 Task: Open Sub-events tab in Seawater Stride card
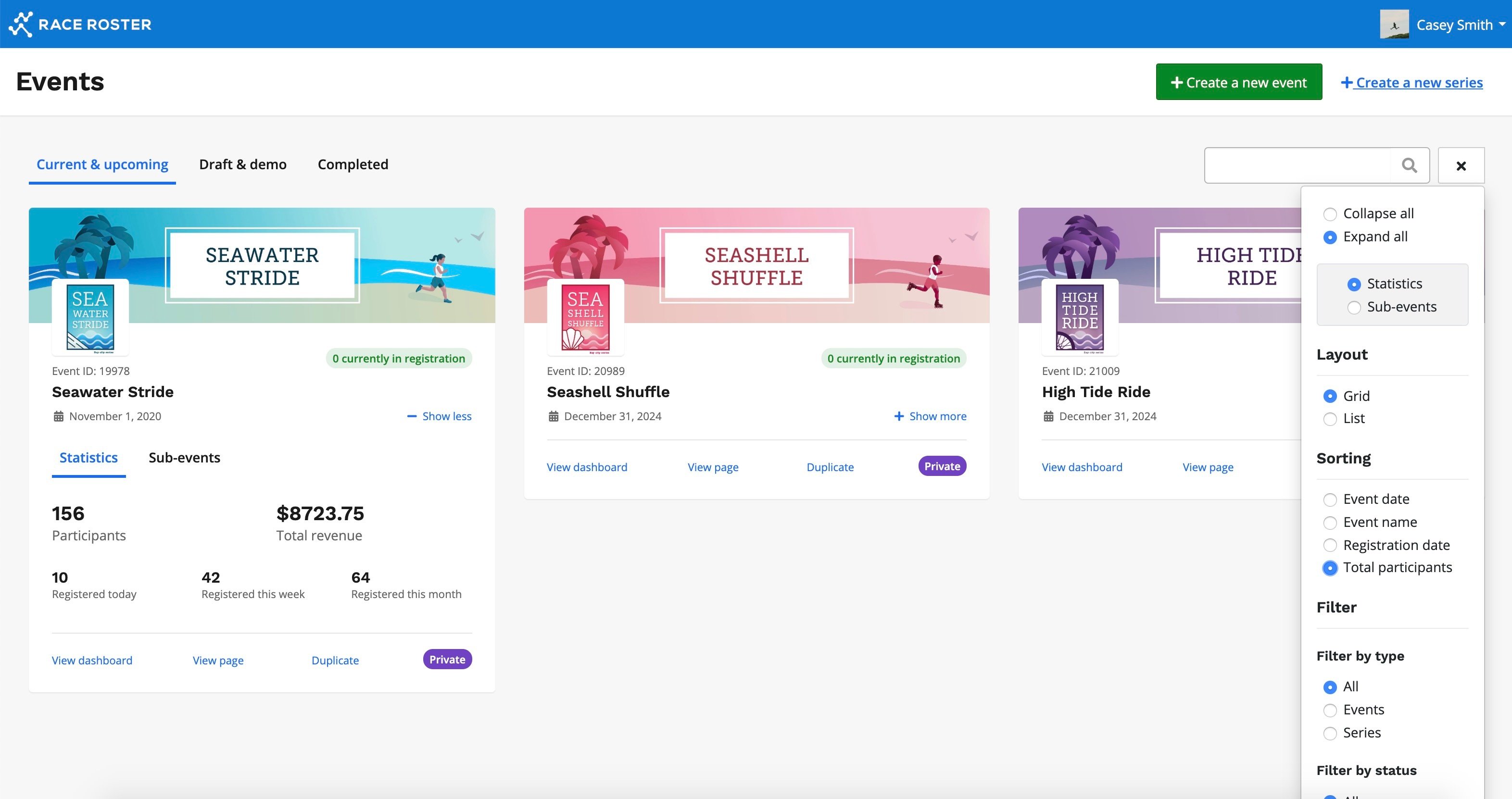pos(184,458)
